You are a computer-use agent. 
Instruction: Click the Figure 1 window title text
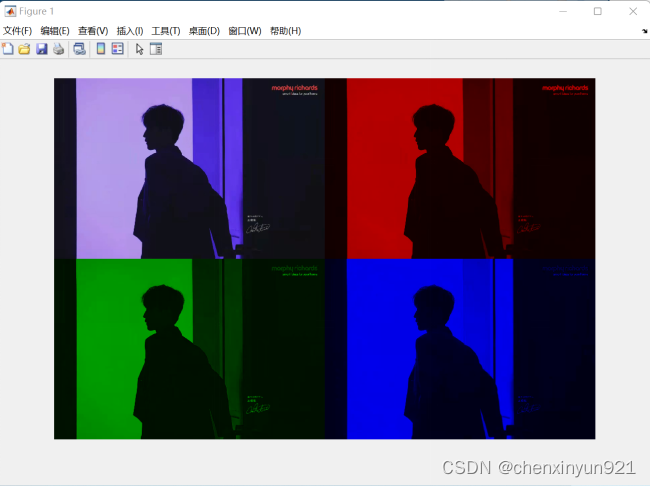[37, 11]
